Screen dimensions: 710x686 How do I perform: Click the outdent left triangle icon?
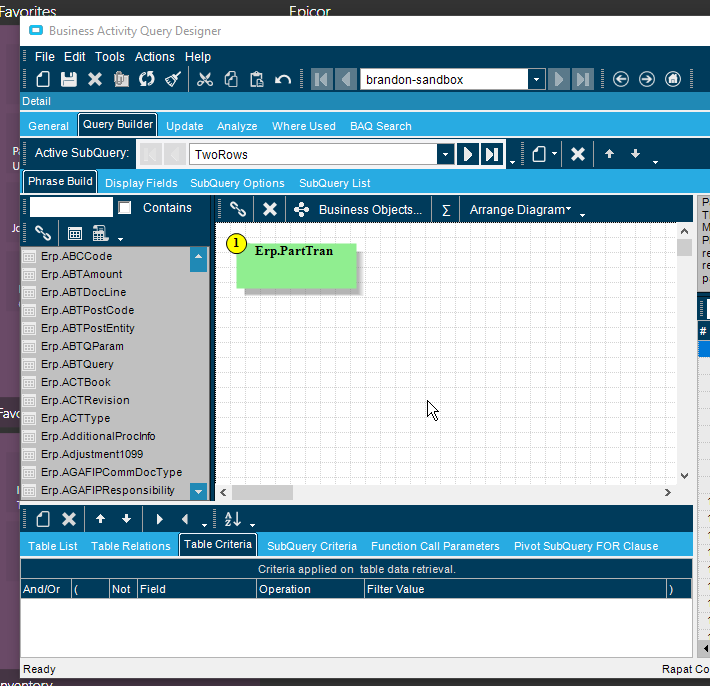tap(185, 519)
